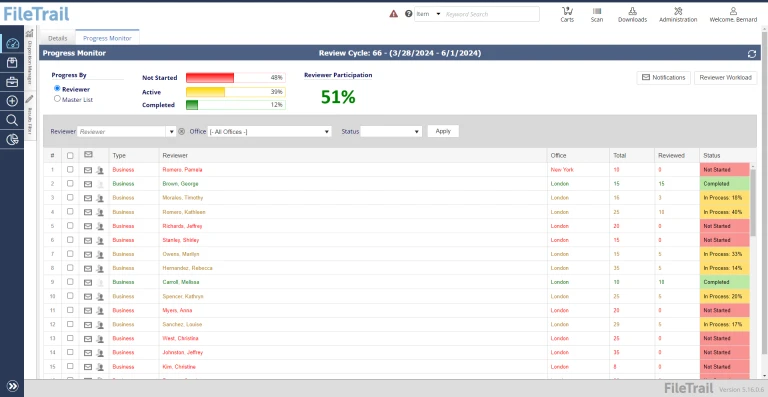768x397 pixels.
Task: Click the table's vertical scrollbar
Action: tap(752, 202)
